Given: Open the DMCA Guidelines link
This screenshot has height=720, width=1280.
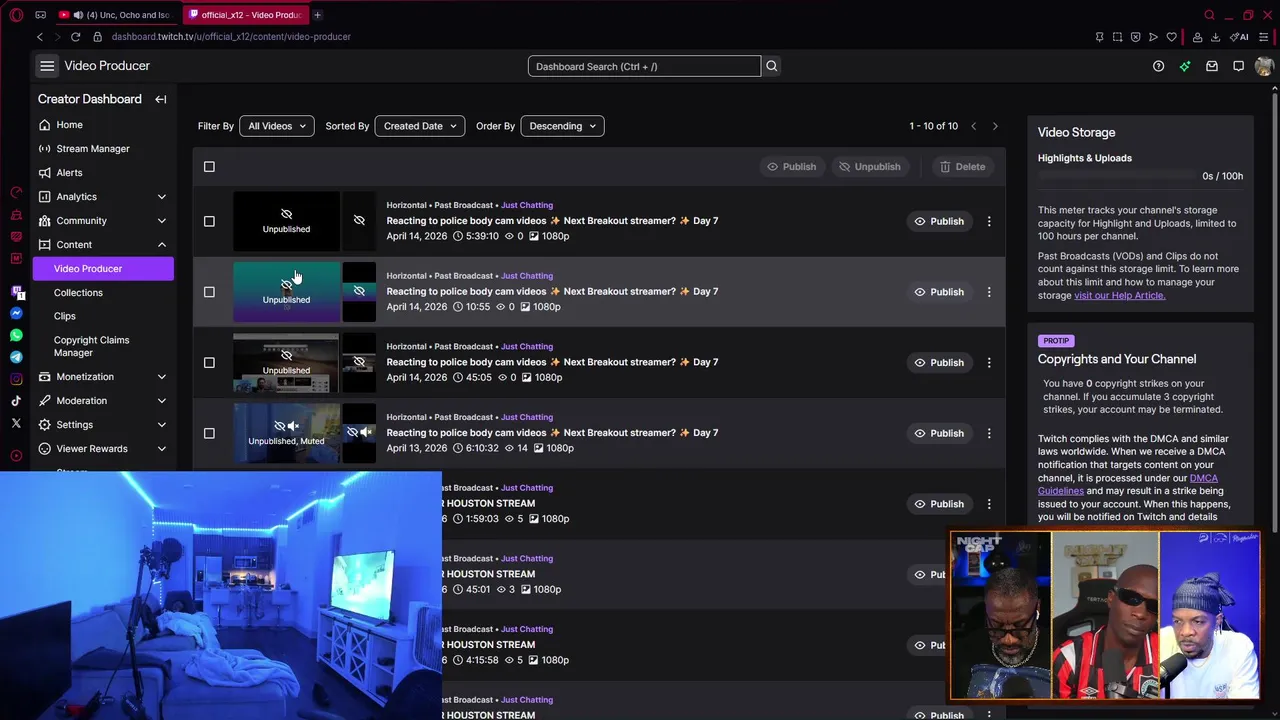Looking at the screenshot, I should pos(1128,484).
